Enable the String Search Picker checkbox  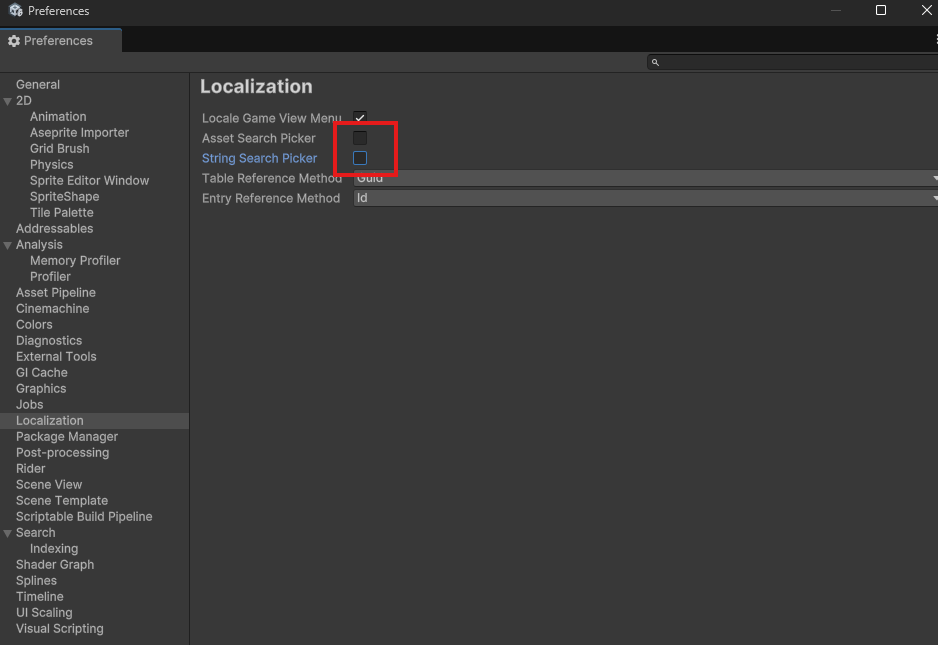[x=360, y=158]
